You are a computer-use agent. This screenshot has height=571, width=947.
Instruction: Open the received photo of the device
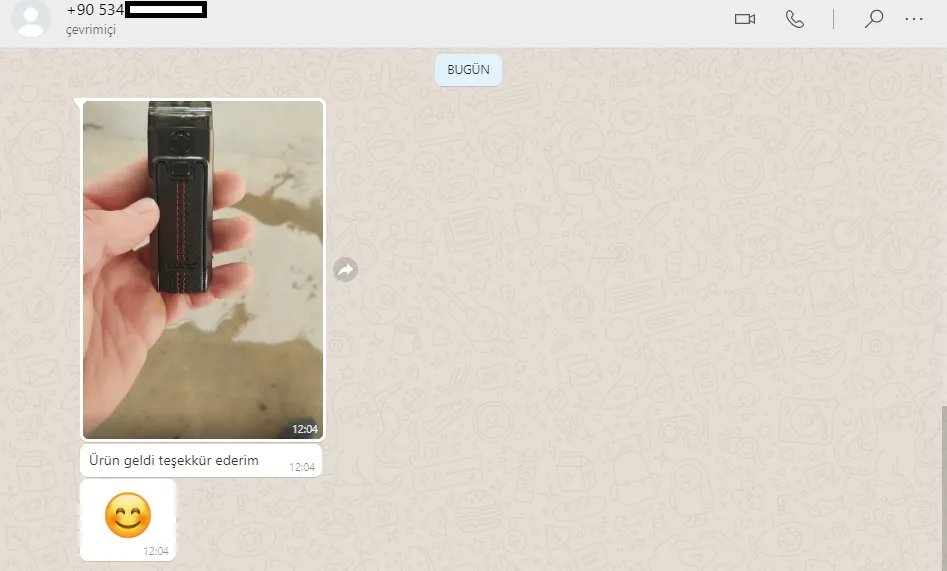point(203,269)
